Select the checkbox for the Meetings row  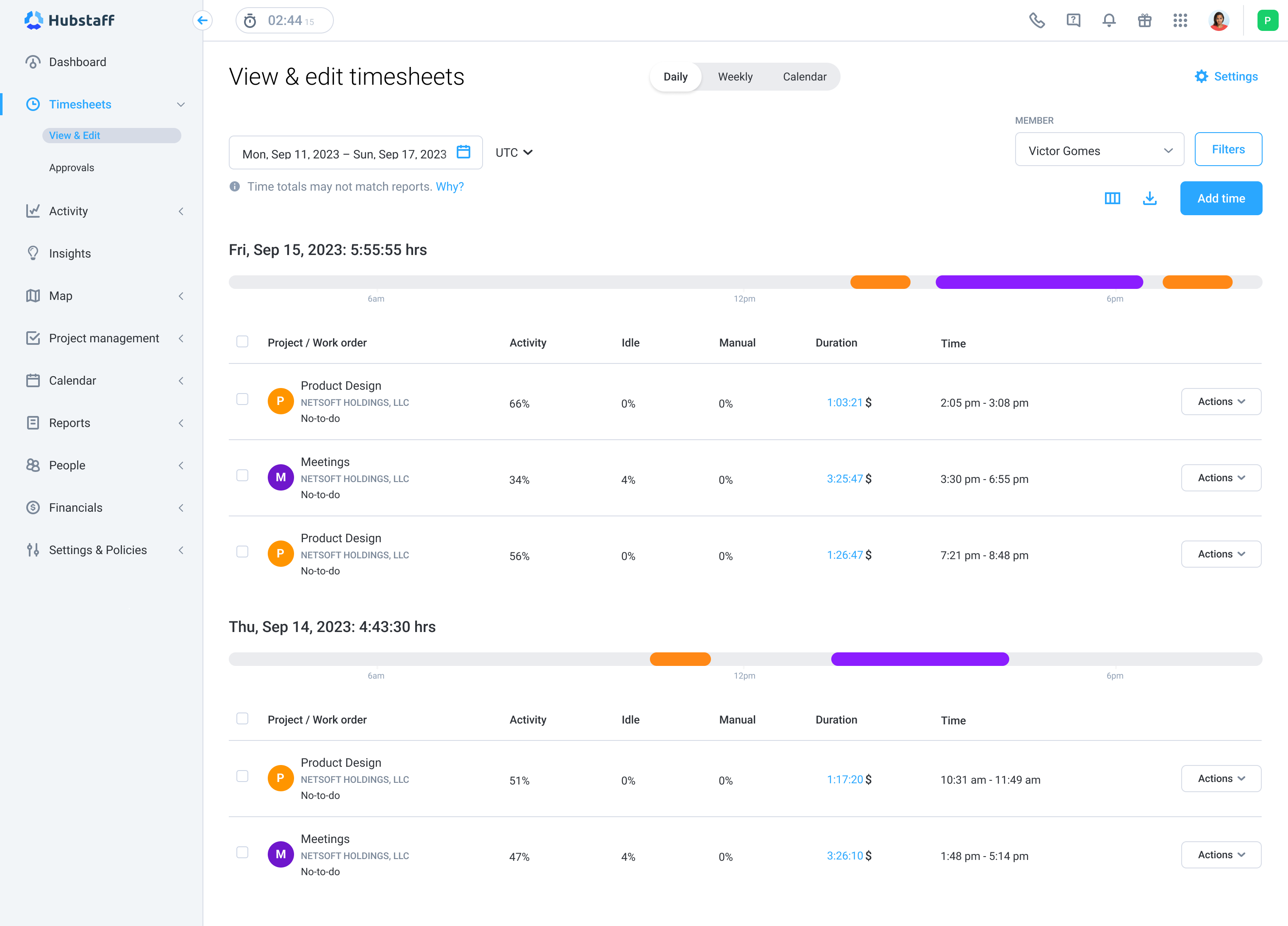(x=242, y=476)
